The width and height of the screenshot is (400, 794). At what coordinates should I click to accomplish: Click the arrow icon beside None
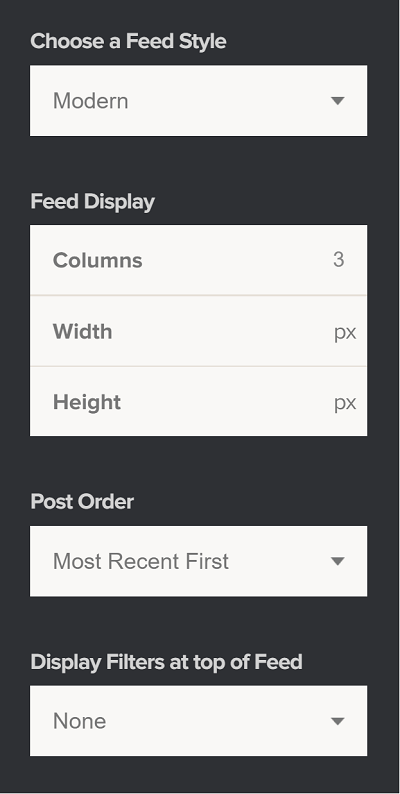[x=338, y=721]
